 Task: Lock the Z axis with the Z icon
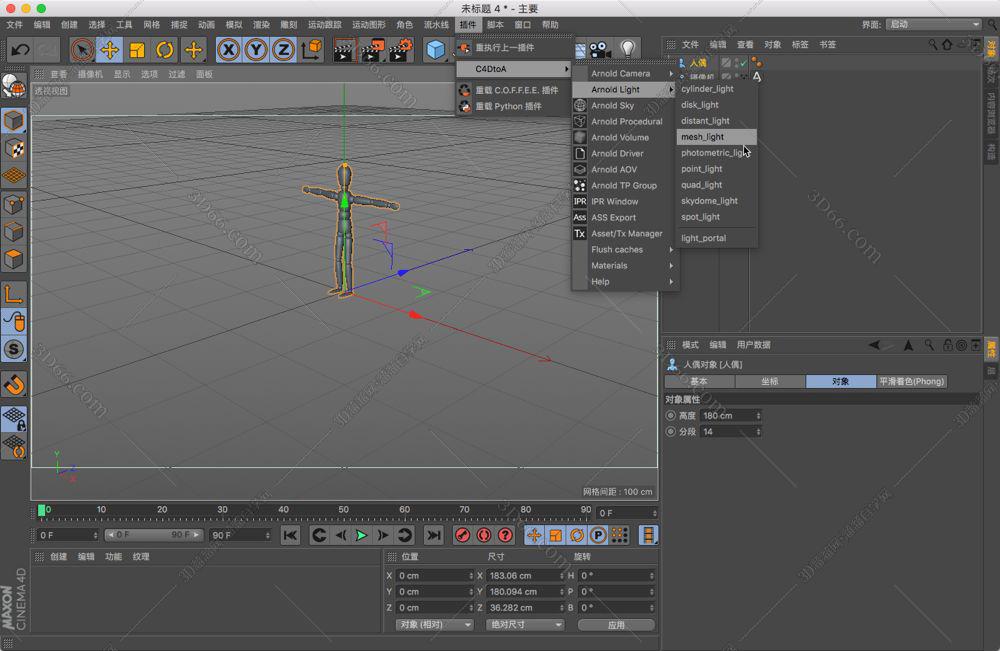click(283, 48)
